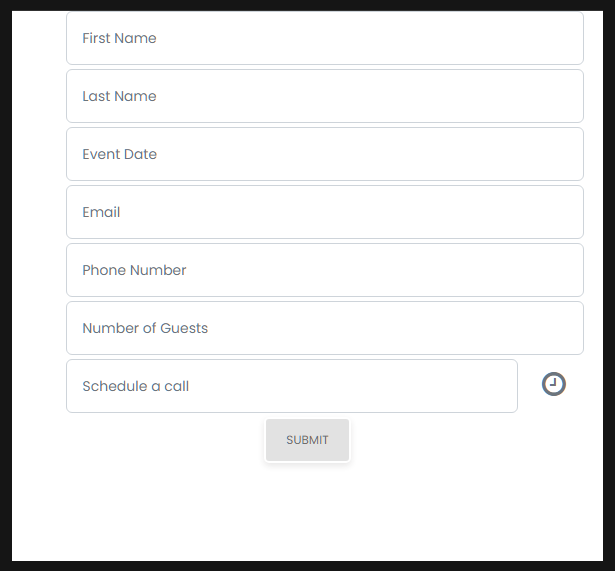This screenshot has height=571, width=615.
Task: Activate the Email input field
Action: (325, 212)
